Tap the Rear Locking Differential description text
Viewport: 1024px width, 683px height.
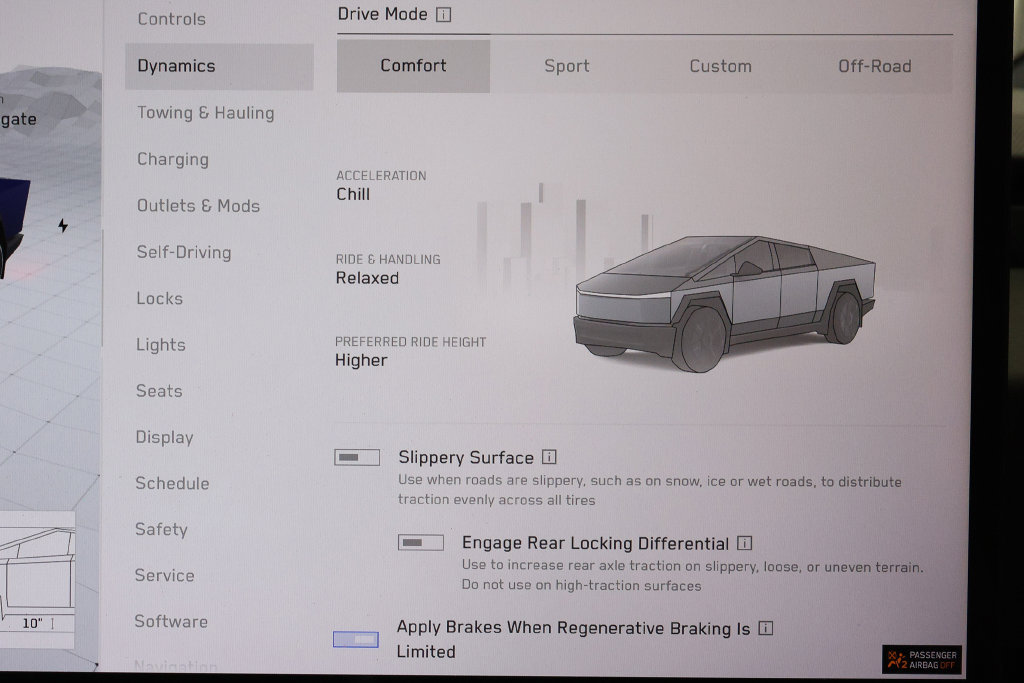pyautogui.click(x=692, y=576)
